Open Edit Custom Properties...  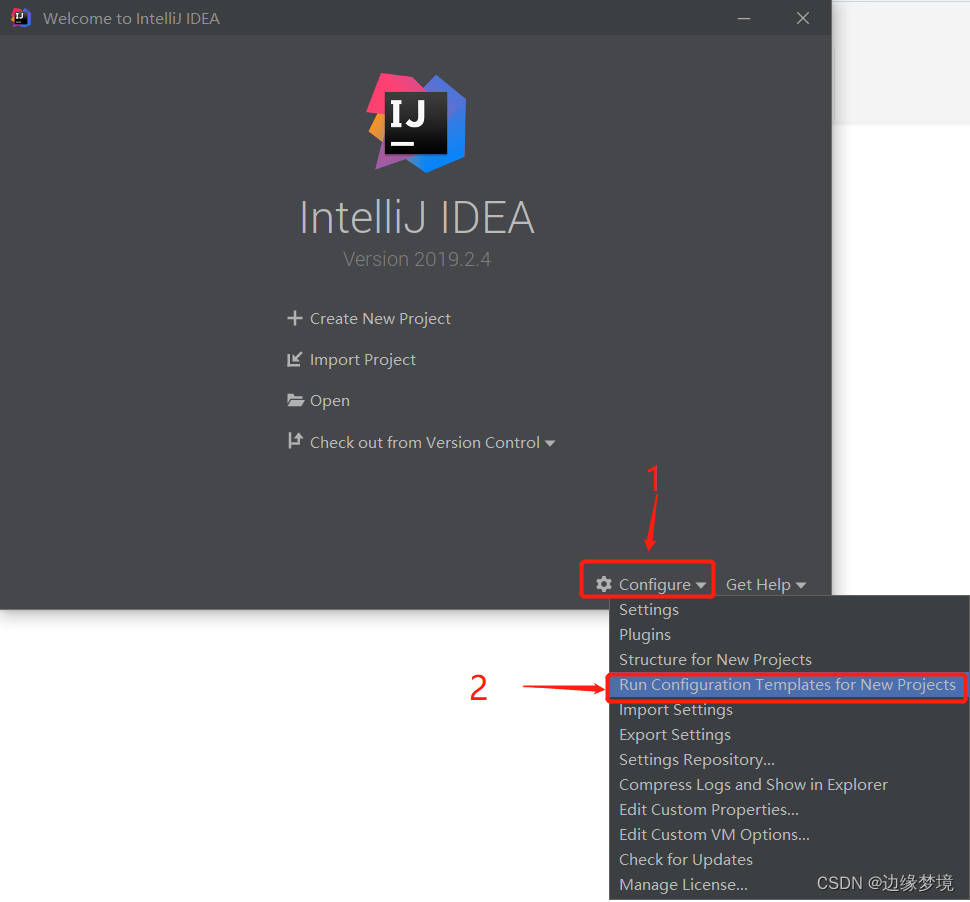pyautogui.click(x=788, y=810)
